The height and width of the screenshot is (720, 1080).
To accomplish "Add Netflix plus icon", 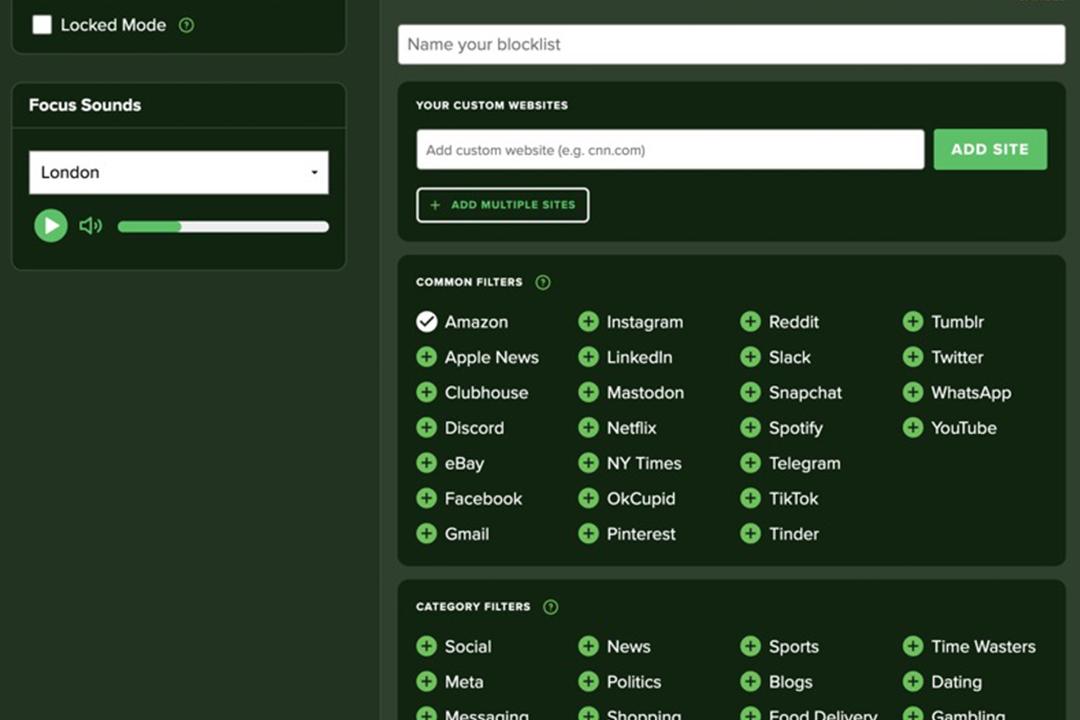I will pyautogui.click(x=588, y=428).
